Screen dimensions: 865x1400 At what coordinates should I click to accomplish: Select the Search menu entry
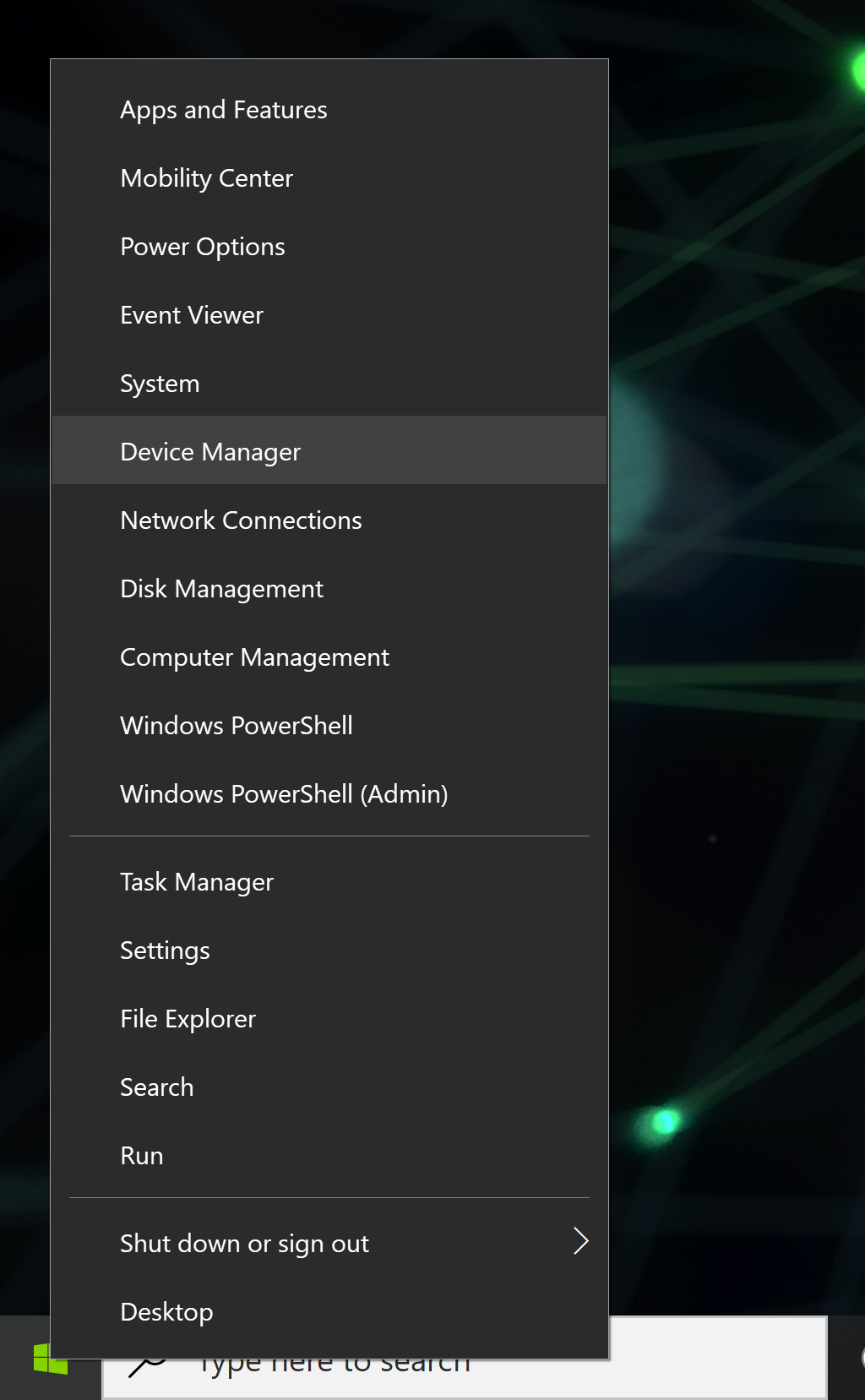(157, 1087)
